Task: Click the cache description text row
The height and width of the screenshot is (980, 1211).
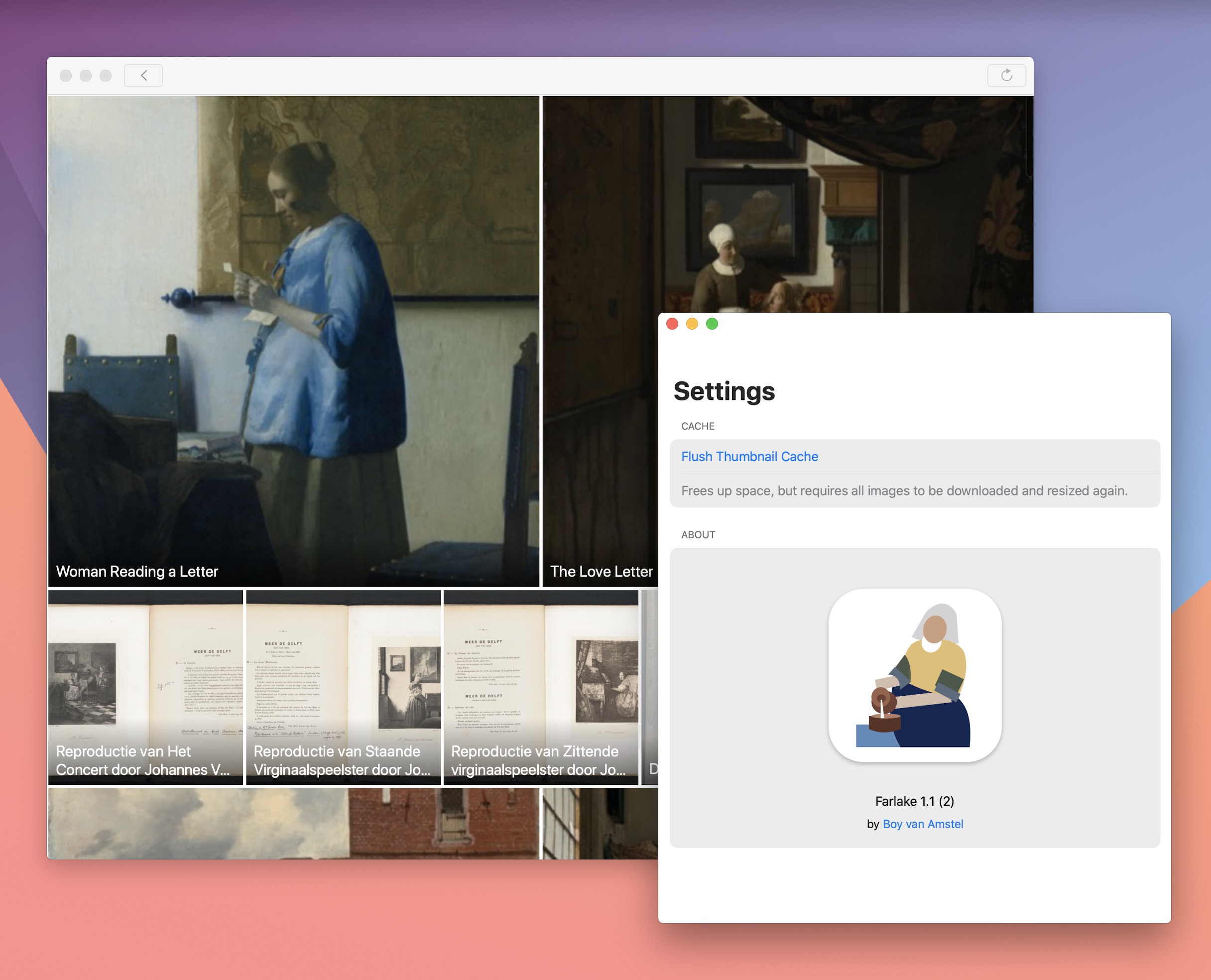Action: [x=904, y=490]
